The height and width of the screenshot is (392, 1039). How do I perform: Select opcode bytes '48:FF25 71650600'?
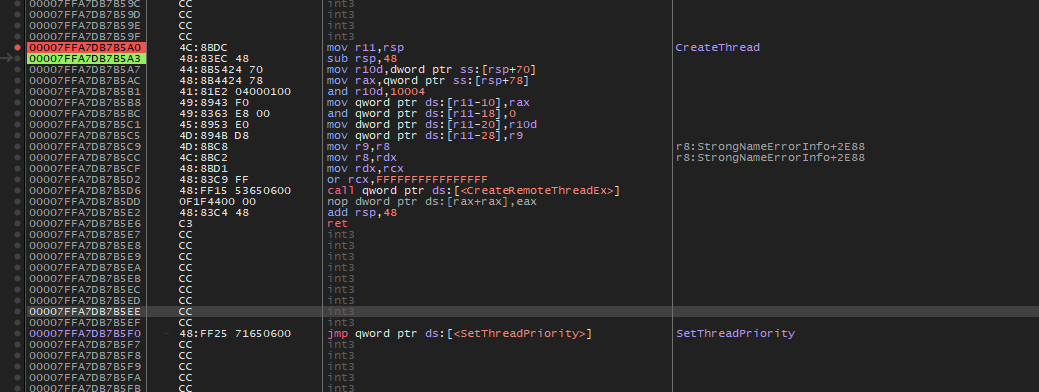[x=235, y=333]
